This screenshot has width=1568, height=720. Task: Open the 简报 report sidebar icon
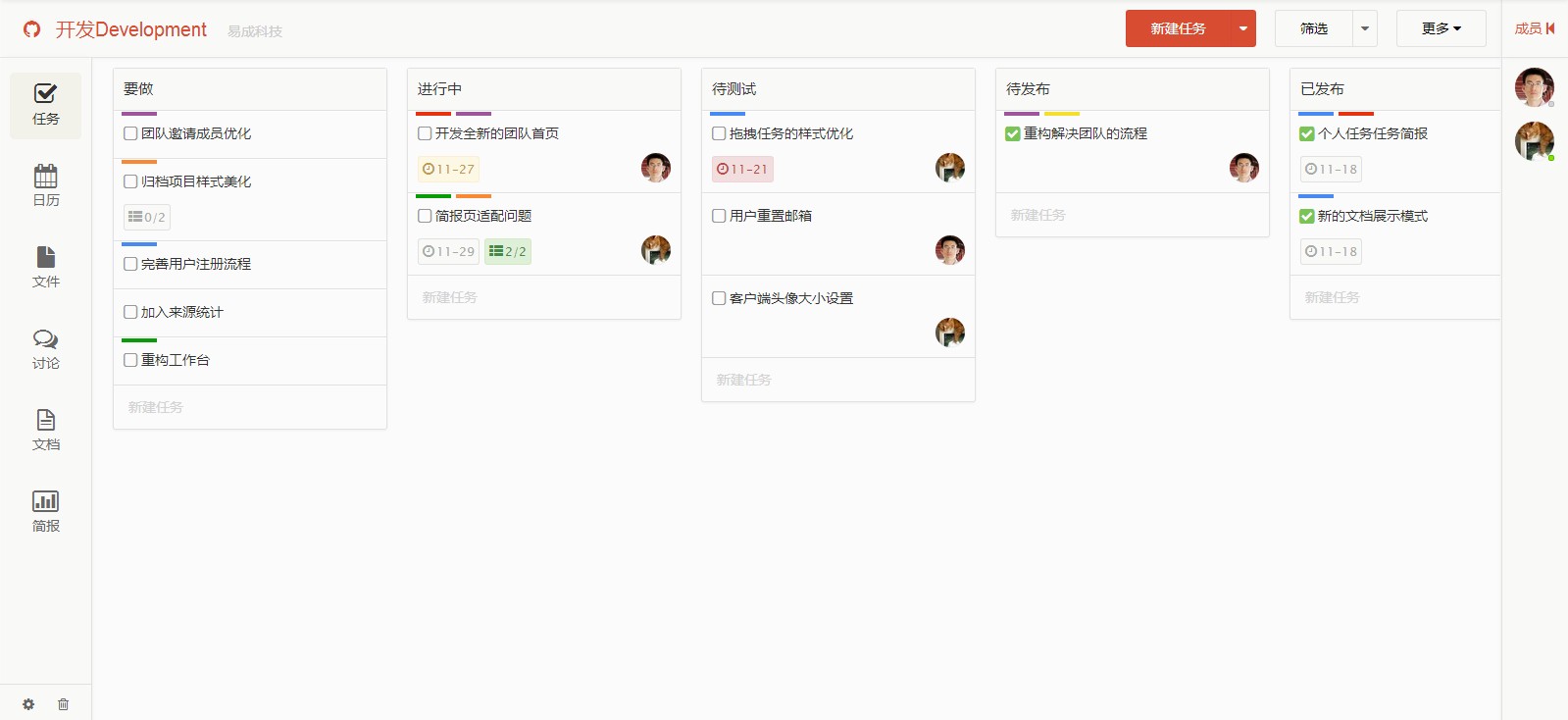(x=45, y=512)
